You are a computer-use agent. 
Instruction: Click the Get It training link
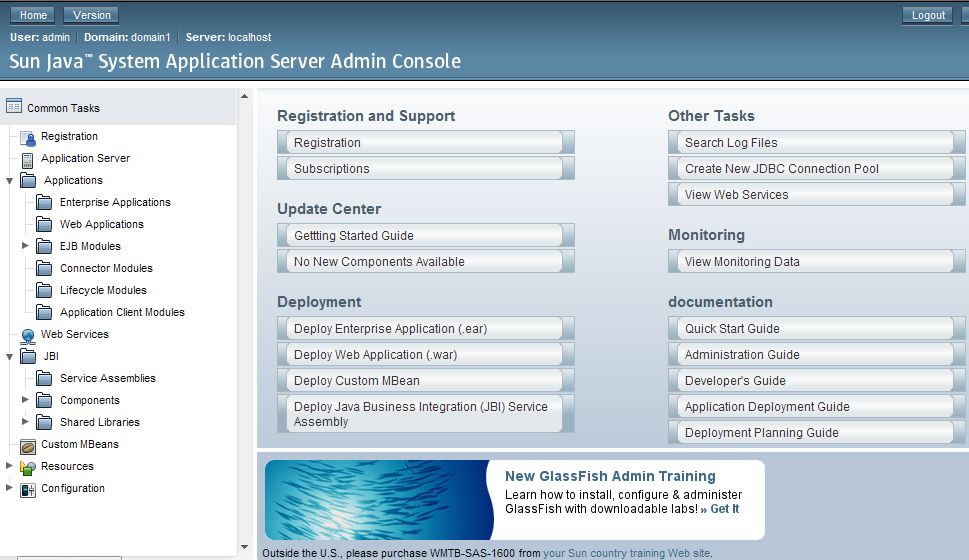[x=720, y=509]
